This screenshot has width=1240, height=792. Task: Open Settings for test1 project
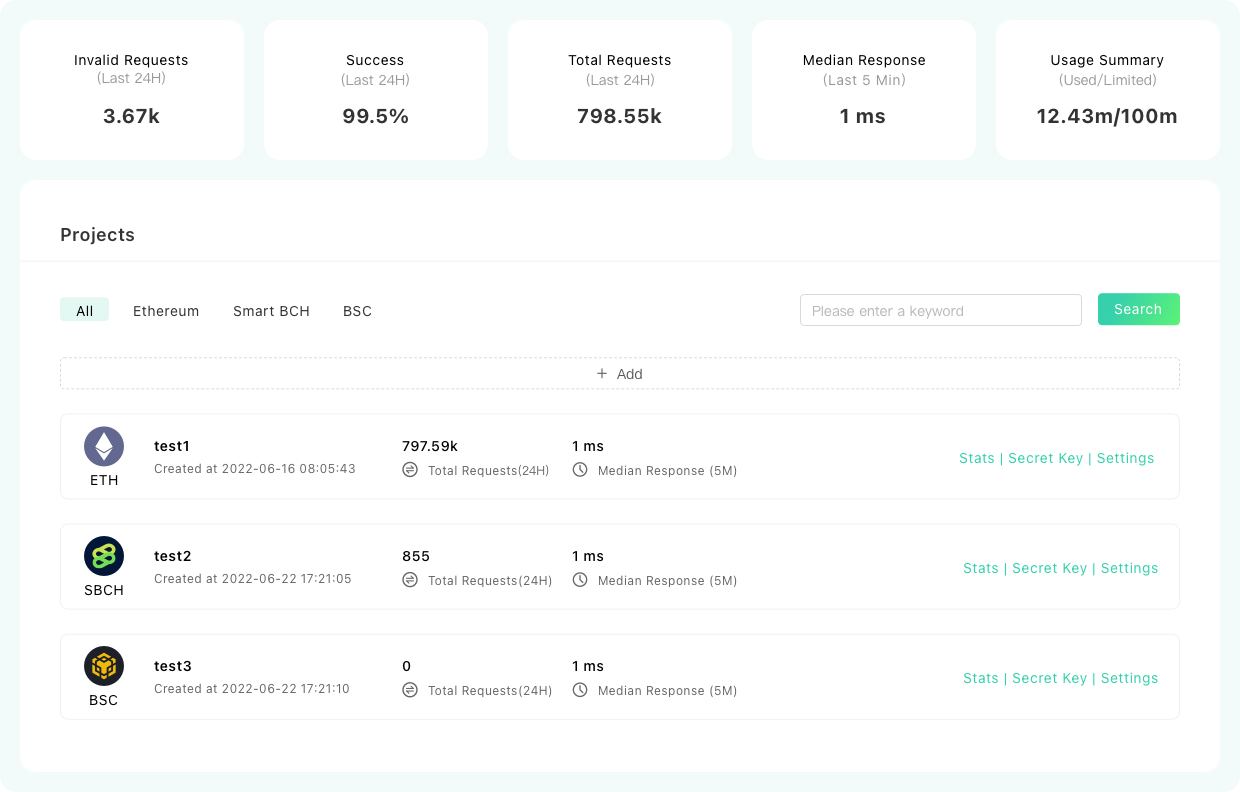[x=1125, y=458]
